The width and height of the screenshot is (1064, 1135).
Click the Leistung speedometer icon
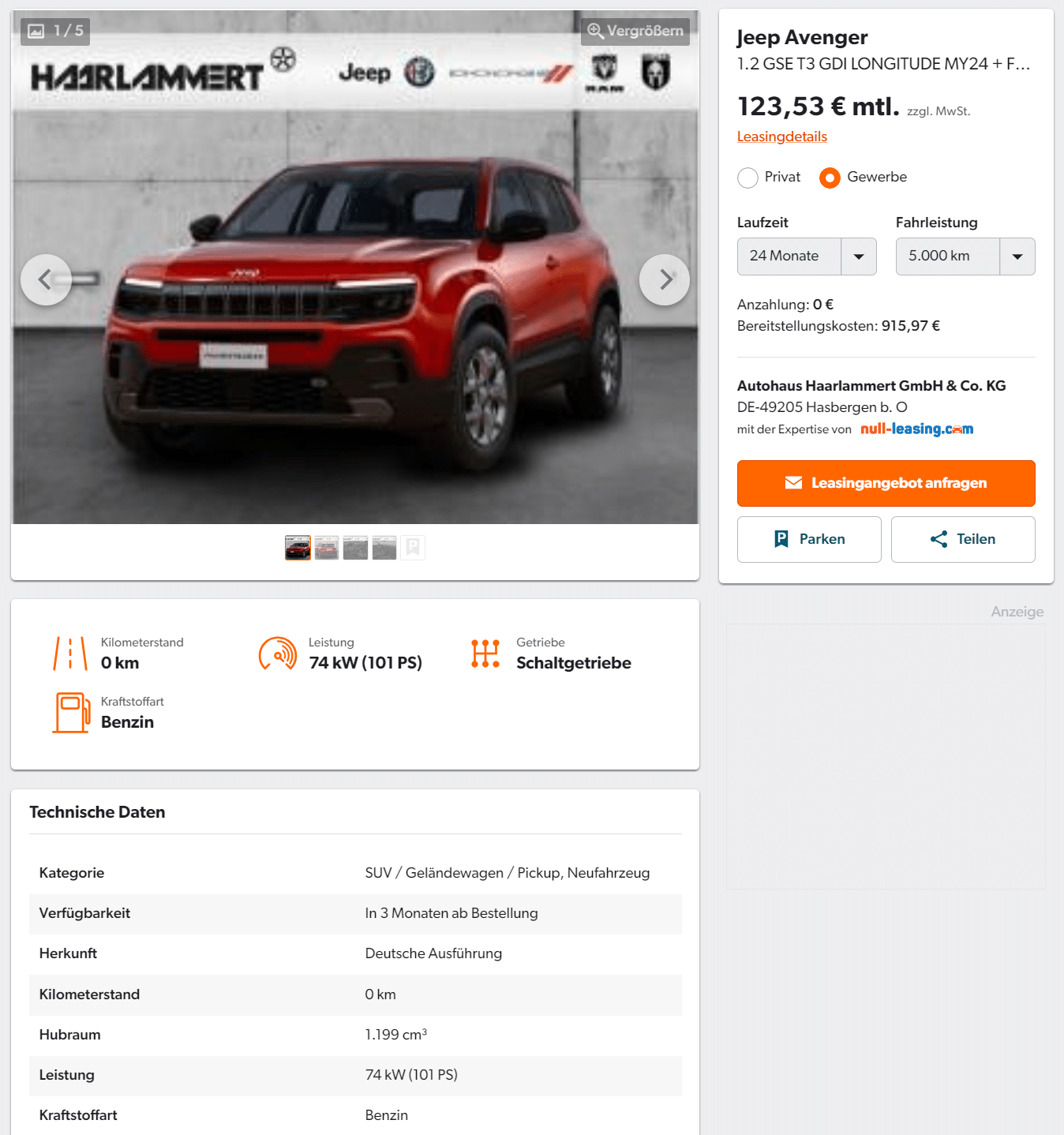pyautogui.click(x=278, y=654)
